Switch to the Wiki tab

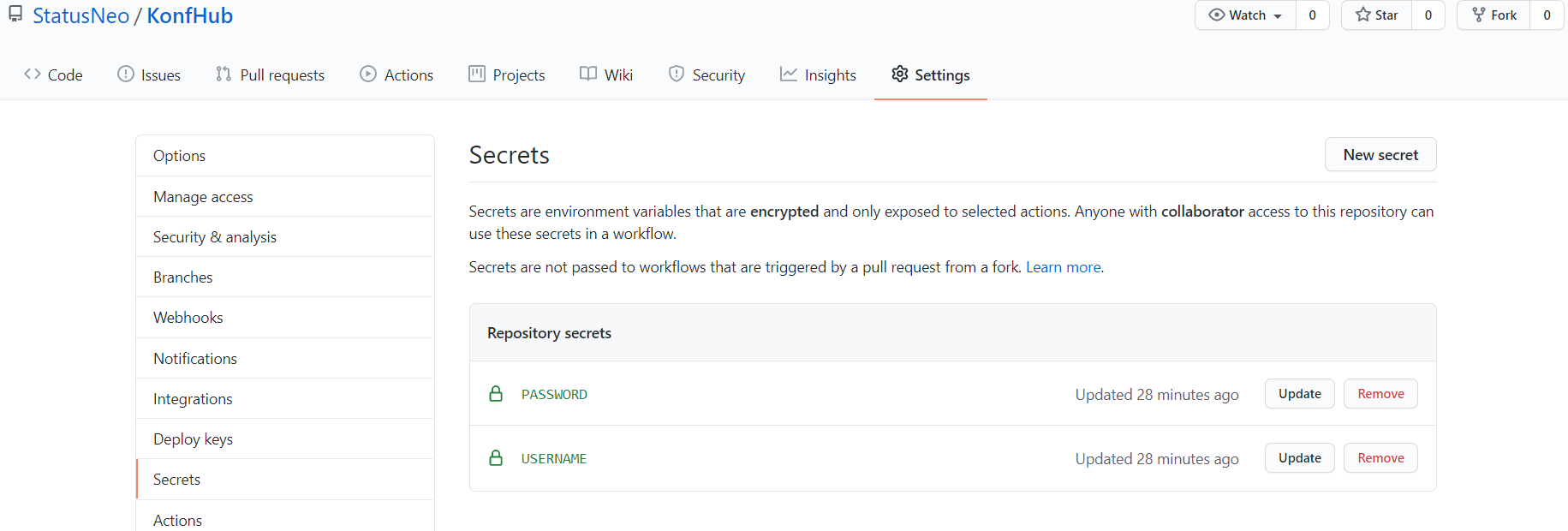(606, 75)
